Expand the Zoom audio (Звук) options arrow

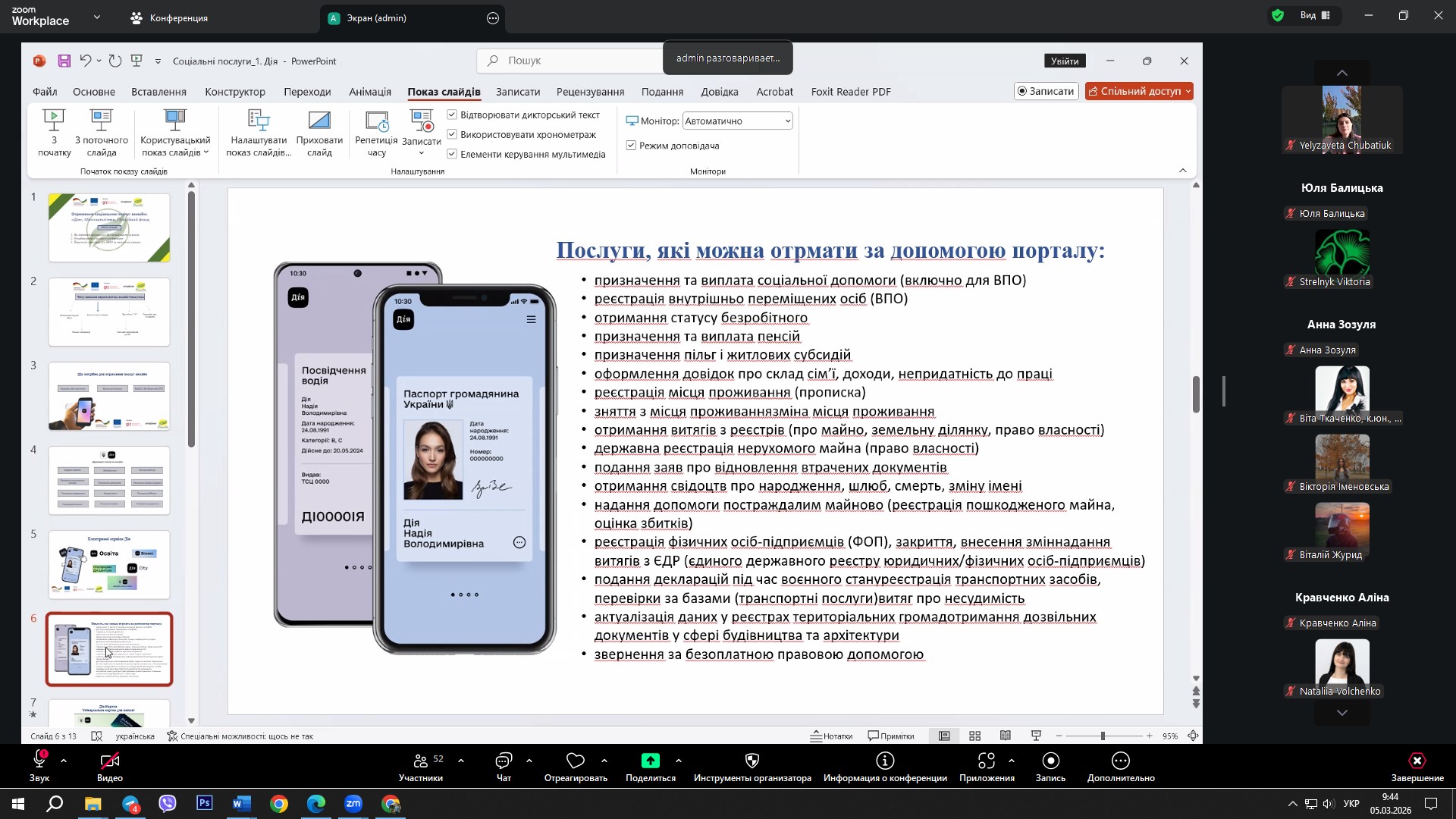64,761
